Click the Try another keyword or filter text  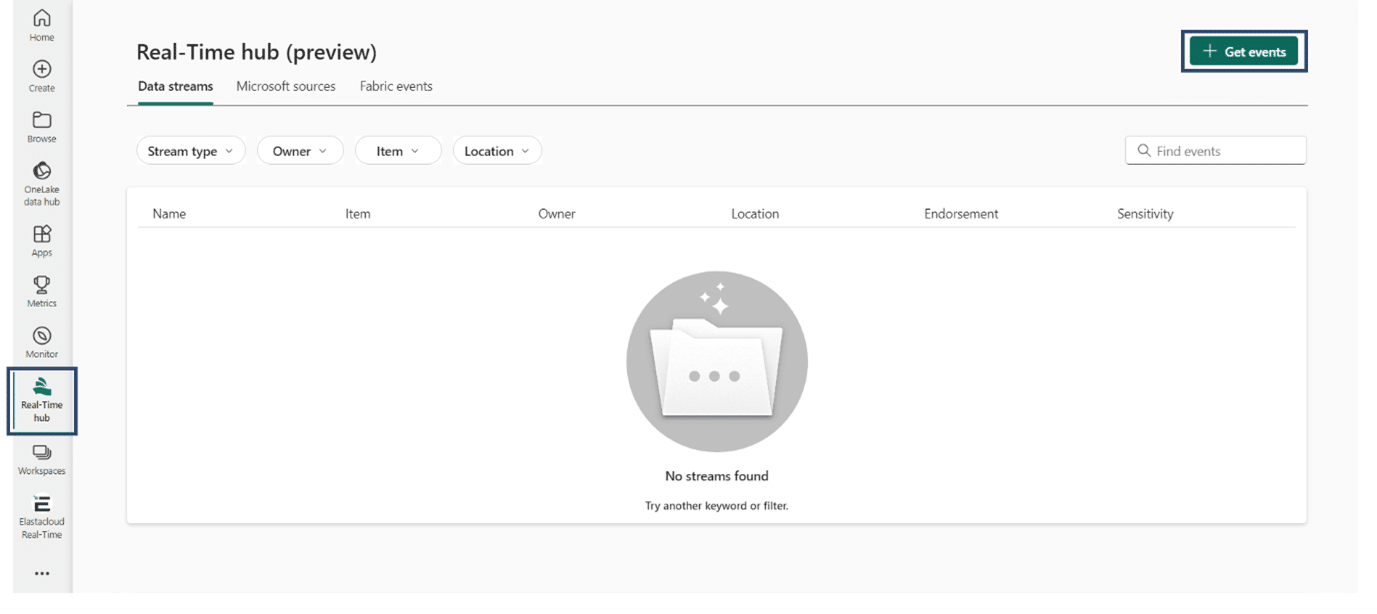point(717,506)
